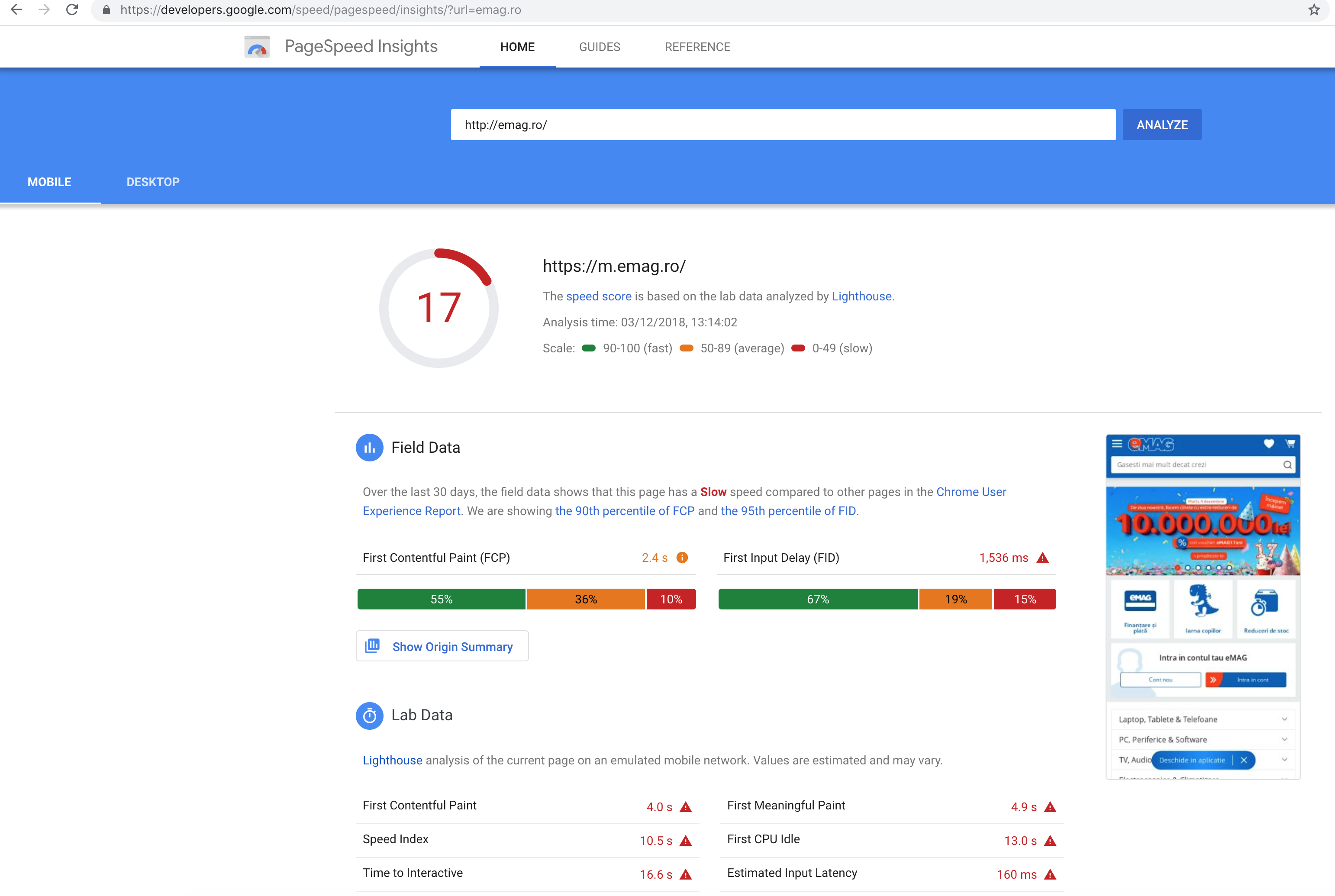Click the FCP orange info icon
Screen dimensions: 1335x896
coord(682,558)
